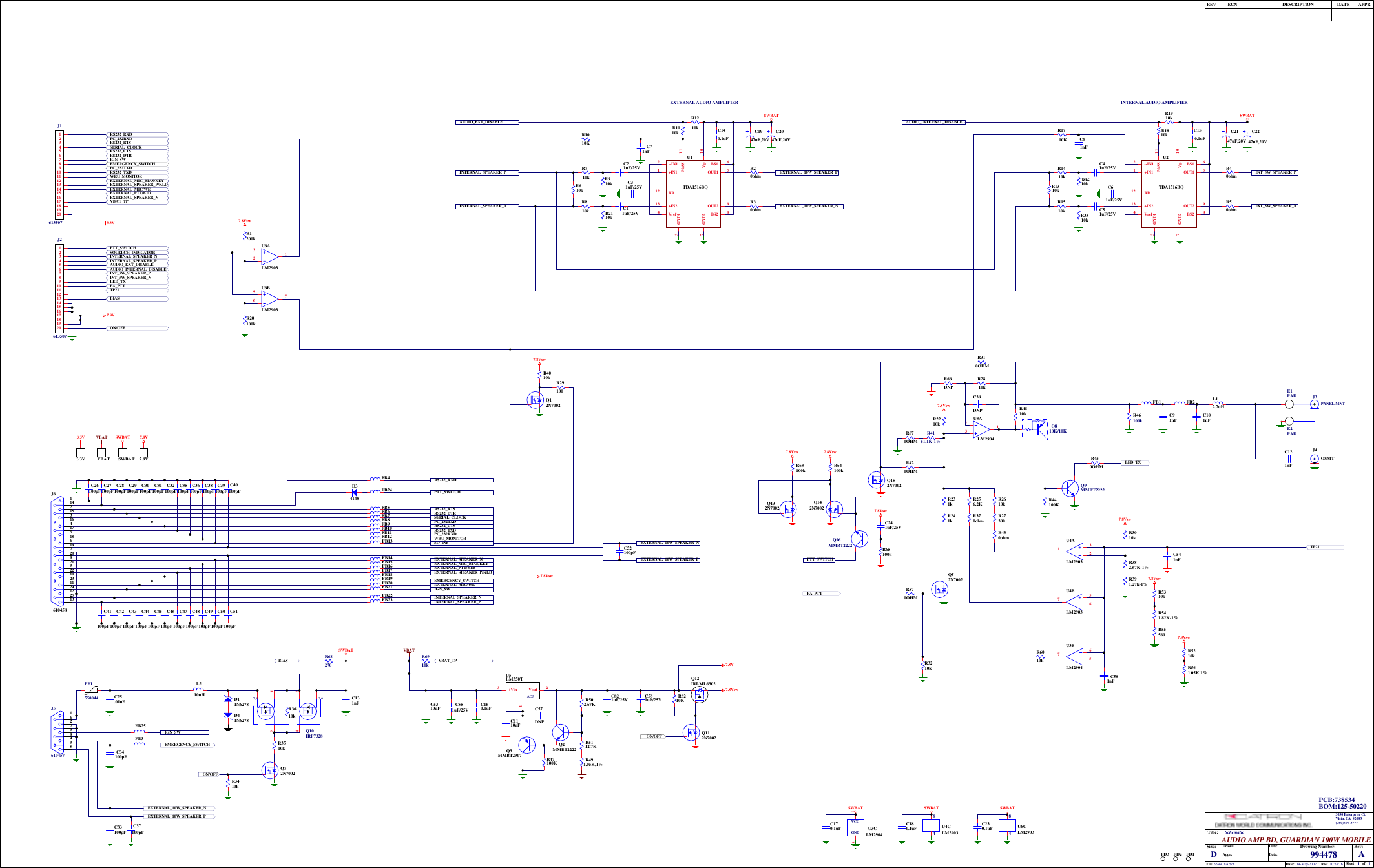The image size is (1374, 868).
Task: Select the U6A LM2903 comparator symbol
Action: click(x=270, y=256)
